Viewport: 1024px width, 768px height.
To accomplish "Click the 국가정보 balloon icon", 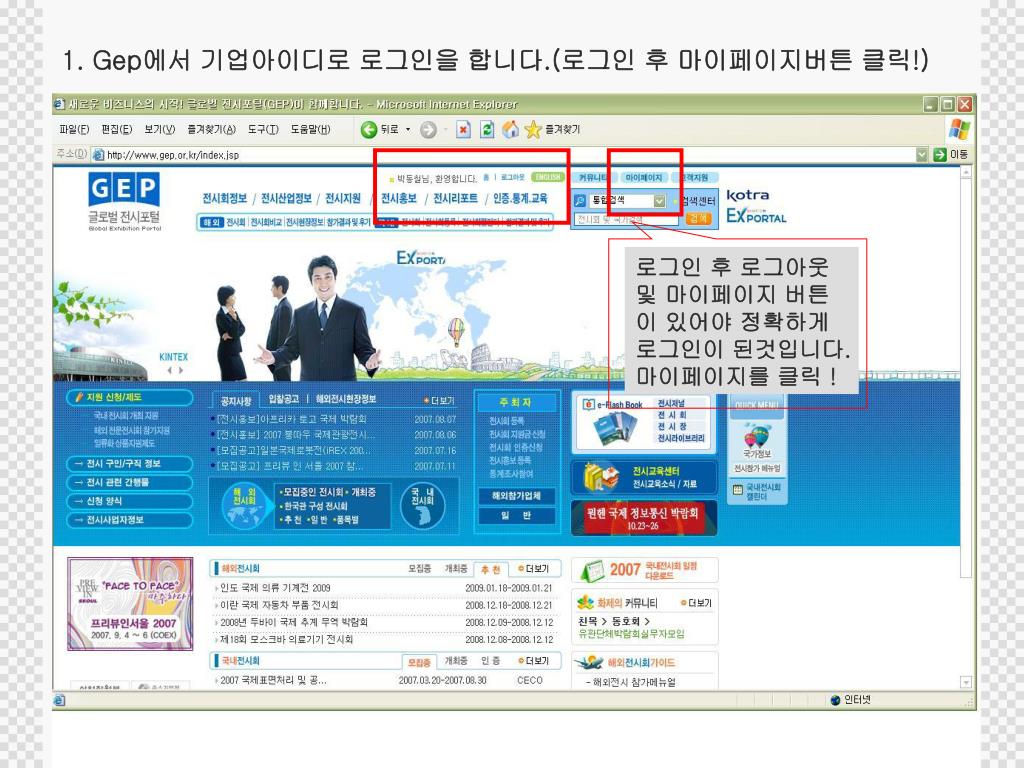I will pos(757,436).
